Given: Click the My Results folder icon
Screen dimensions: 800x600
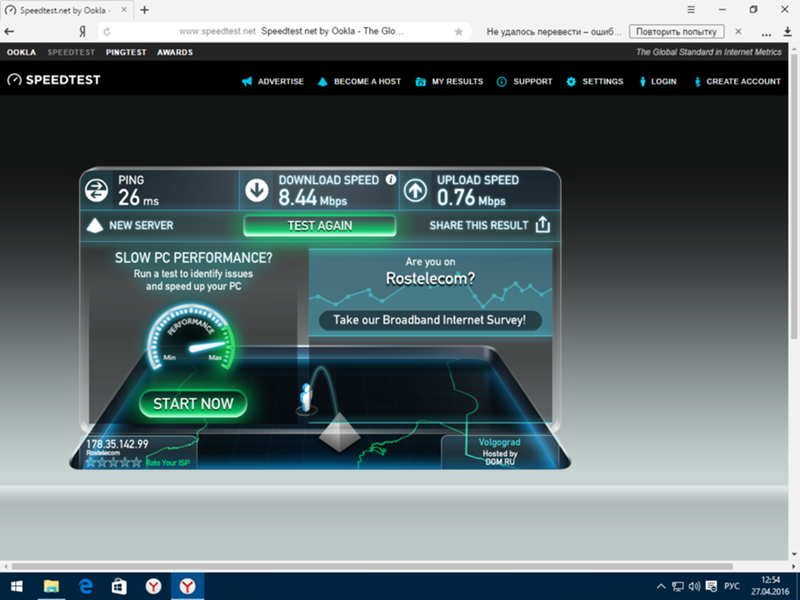Looking at the screenshot, I should (x=420, y=82).
